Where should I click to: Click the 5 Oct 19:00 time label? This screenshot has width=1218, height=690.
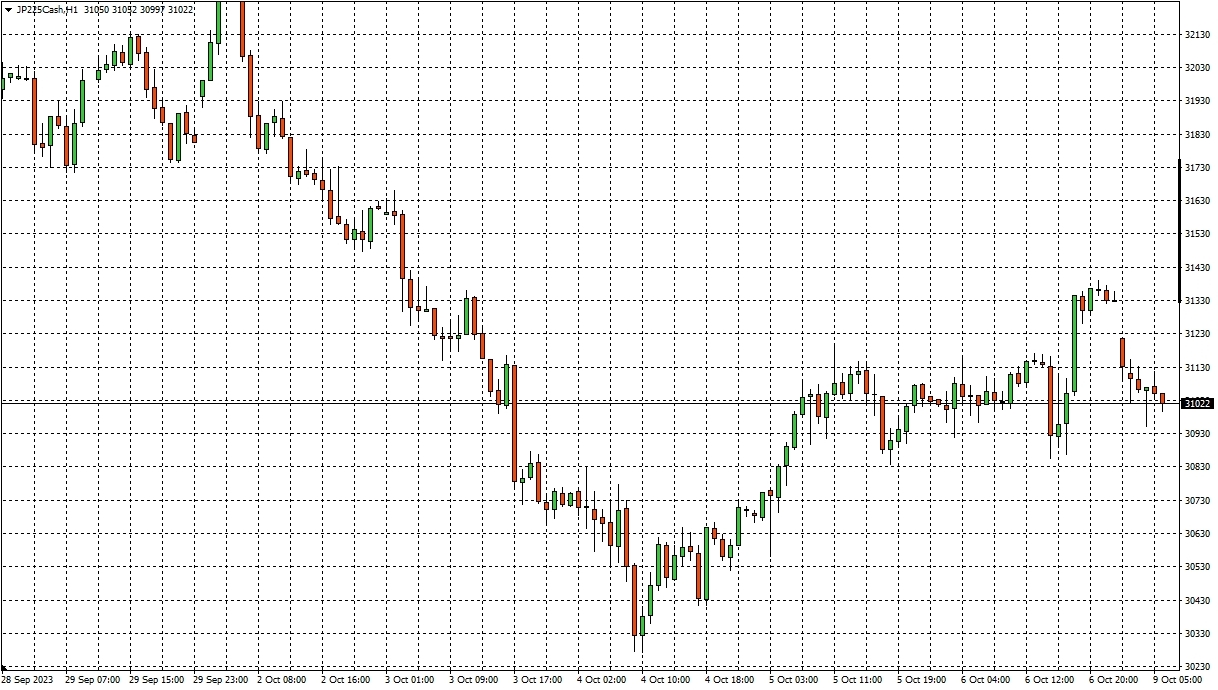[x=923, y=680]
